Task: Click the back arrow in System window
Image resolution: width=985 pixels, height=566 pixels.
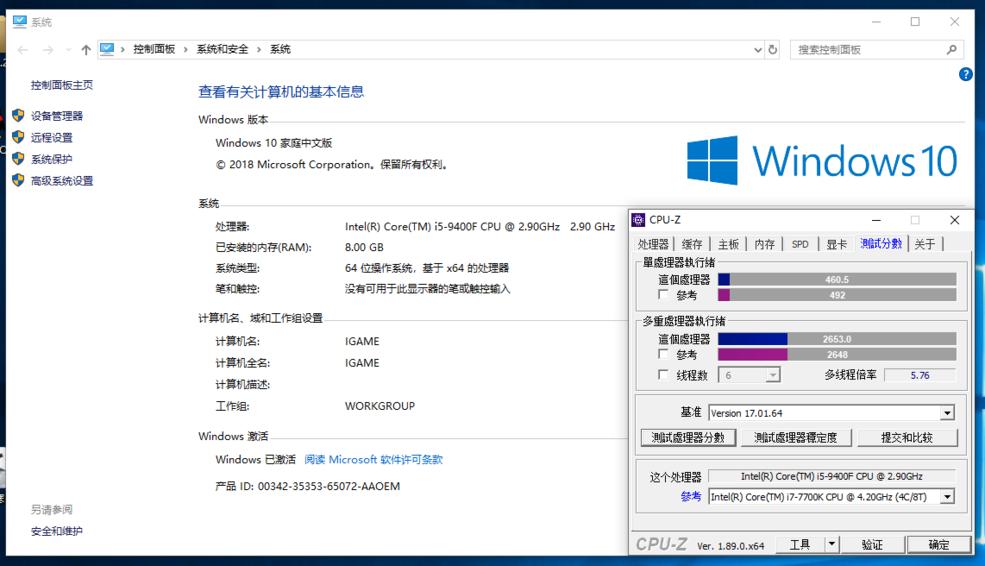Action: click(x=23, y=50)
